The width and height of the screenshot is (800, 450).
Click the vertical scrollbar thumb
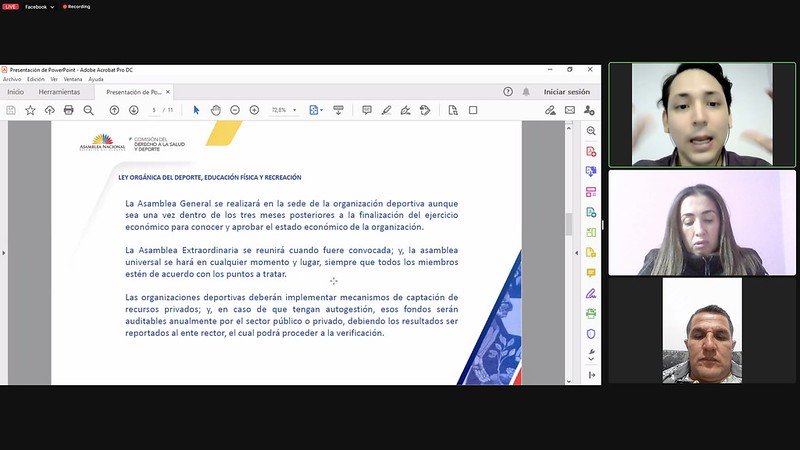click(569, 224)
